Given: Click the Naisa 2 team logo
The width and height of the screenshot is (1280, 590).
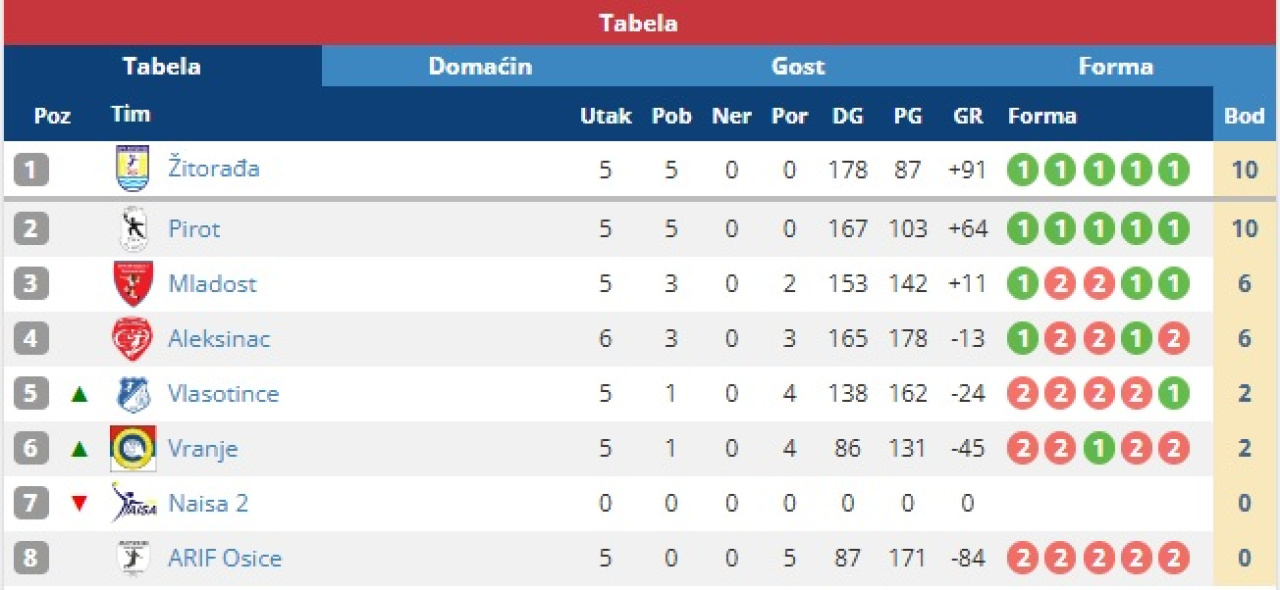Looking at the screenshot, I should pyautogui.click(x=133, y=503).
